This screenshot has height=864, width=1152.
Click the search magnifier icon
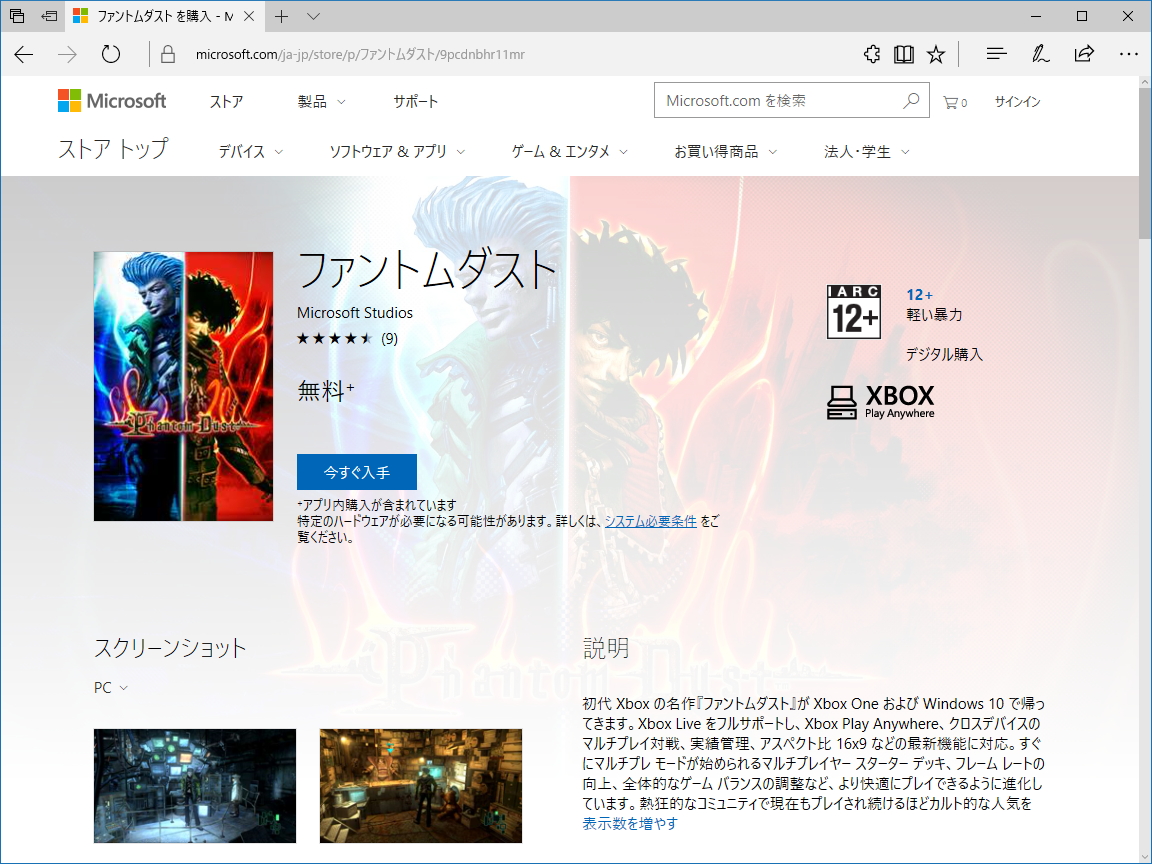[911, 100]
